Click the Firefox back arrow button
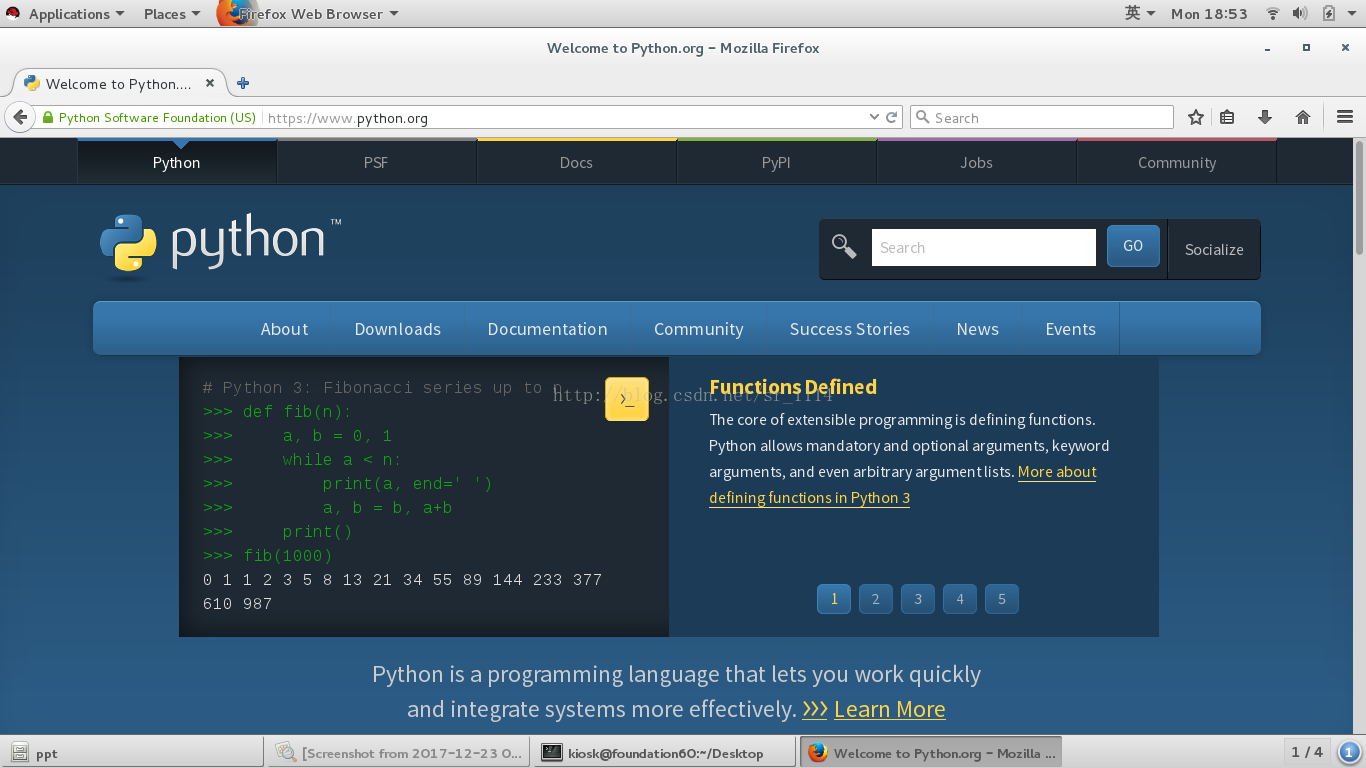Image resolution: width=1366 pixels, height=768 pixels. (19, 117)
